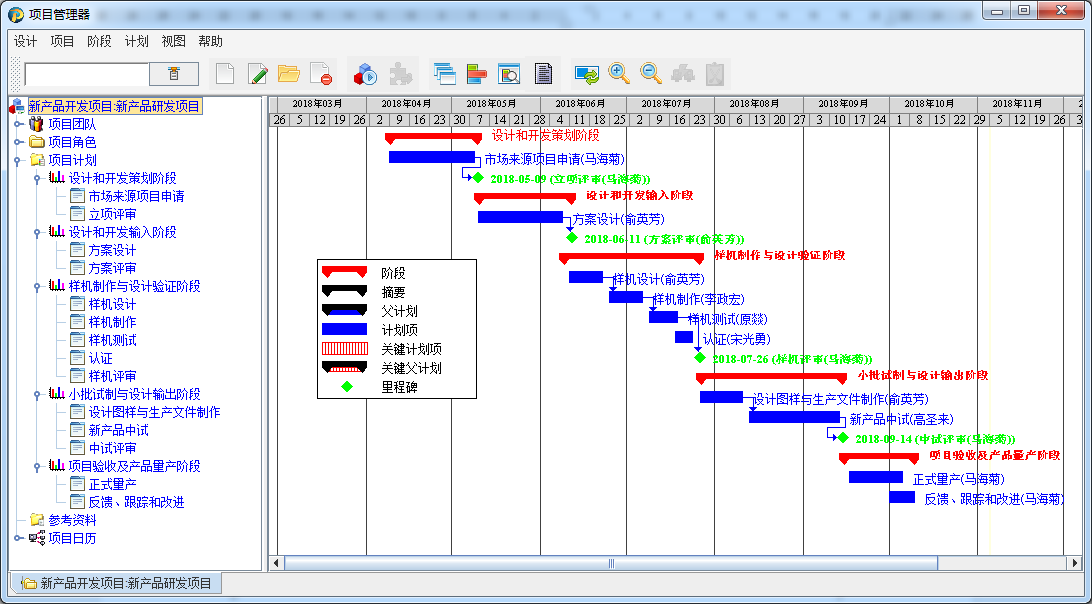Collapse 样机制作与设计验证阶段 tree node
The image size is (1092, 604).
click(38, 286)
